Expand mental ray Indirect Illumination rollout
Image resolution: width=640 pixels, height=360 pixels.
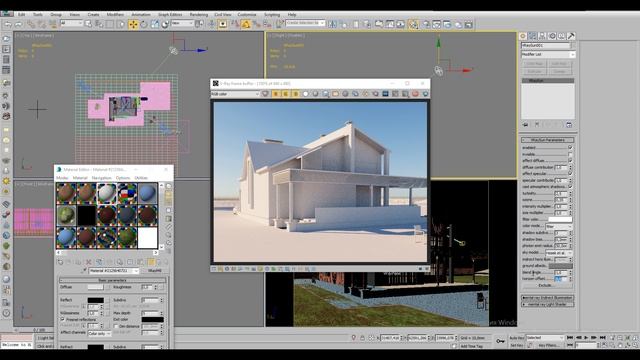coord(547,298)
